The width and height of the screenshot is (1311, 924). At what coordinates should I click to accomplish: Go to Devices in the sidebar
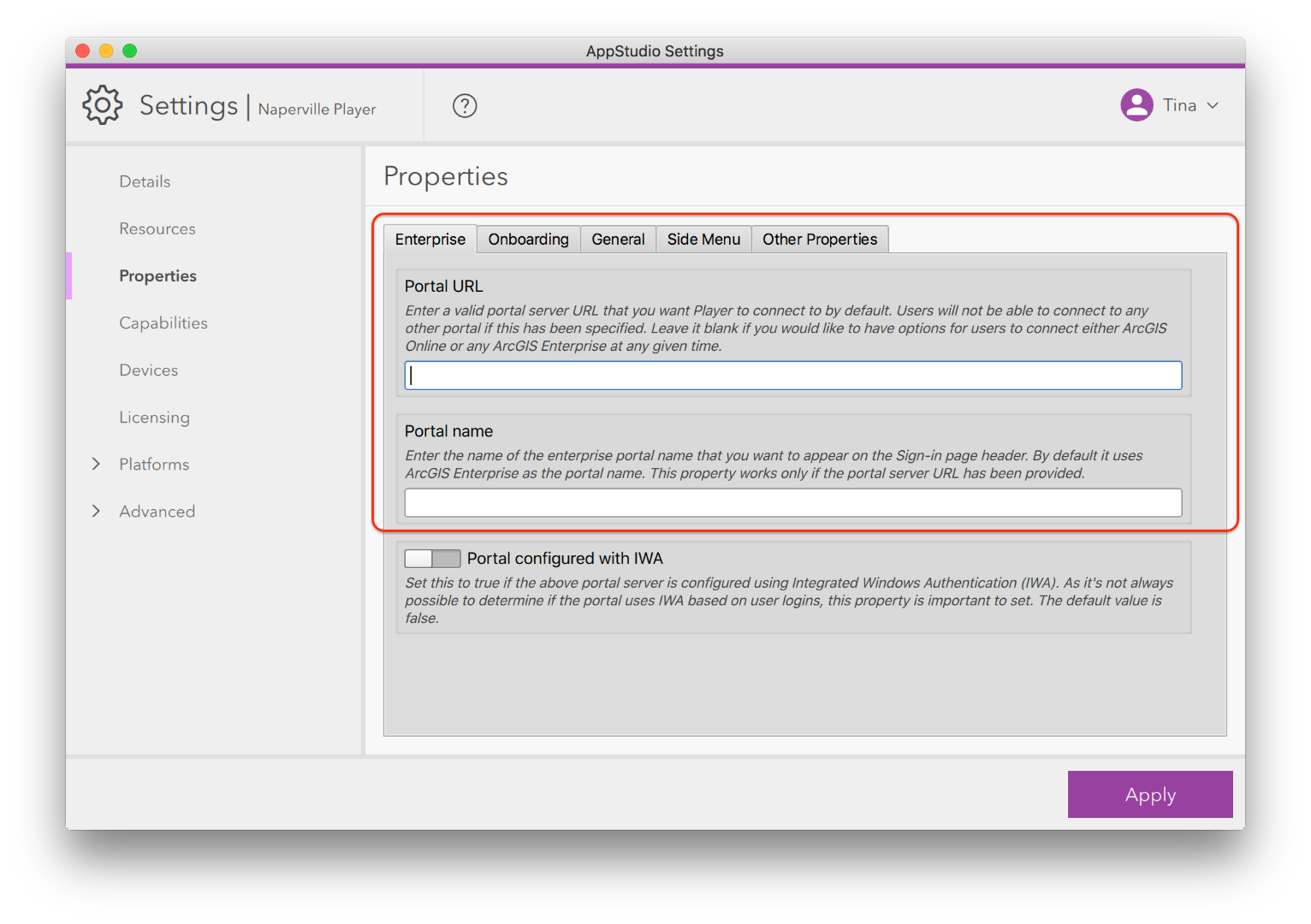[149, 370]
